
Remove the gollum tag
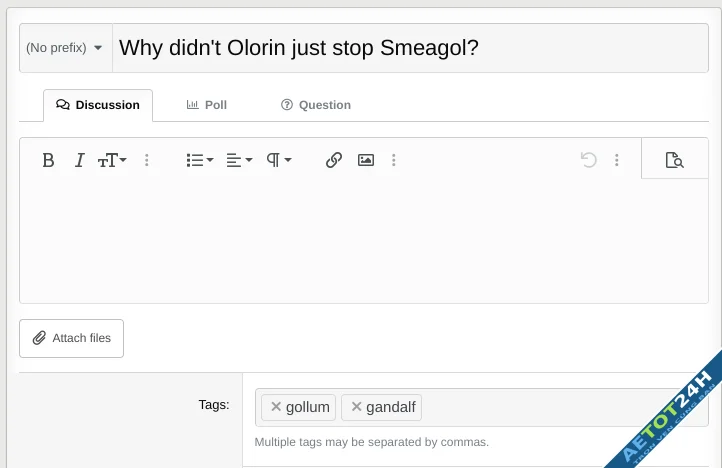point(276,407)
